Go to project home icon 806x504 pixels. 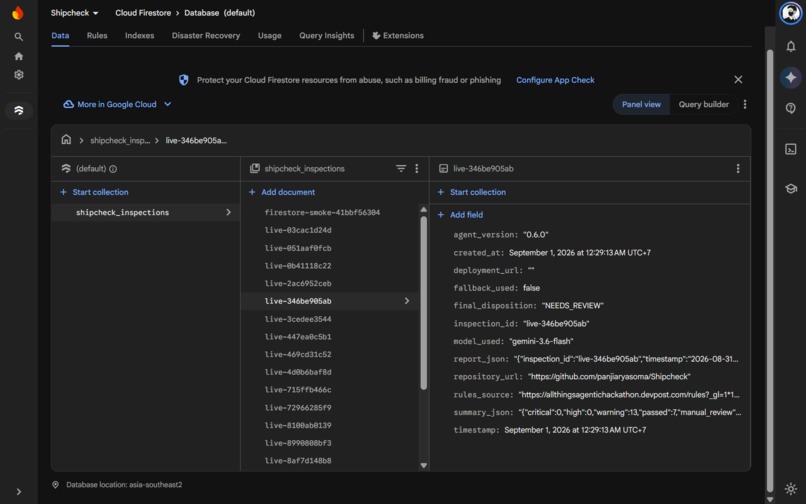tap(19, 56)
